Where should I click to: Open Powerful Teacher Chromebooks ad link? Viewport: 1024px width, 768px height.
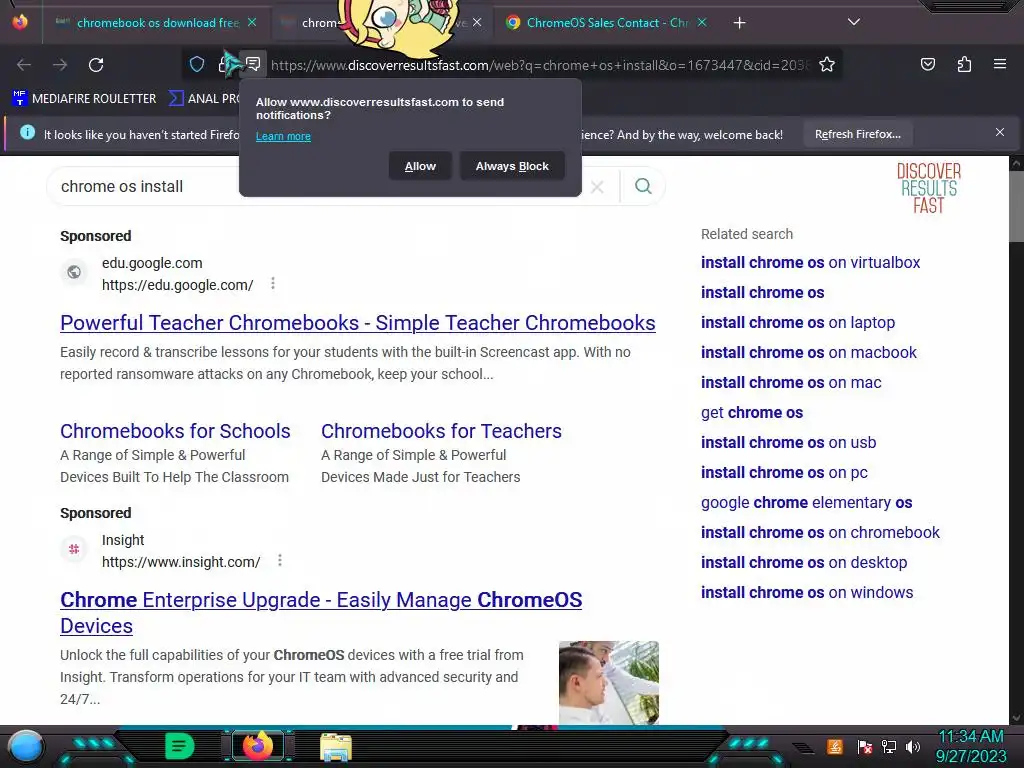tap(358, 323)
